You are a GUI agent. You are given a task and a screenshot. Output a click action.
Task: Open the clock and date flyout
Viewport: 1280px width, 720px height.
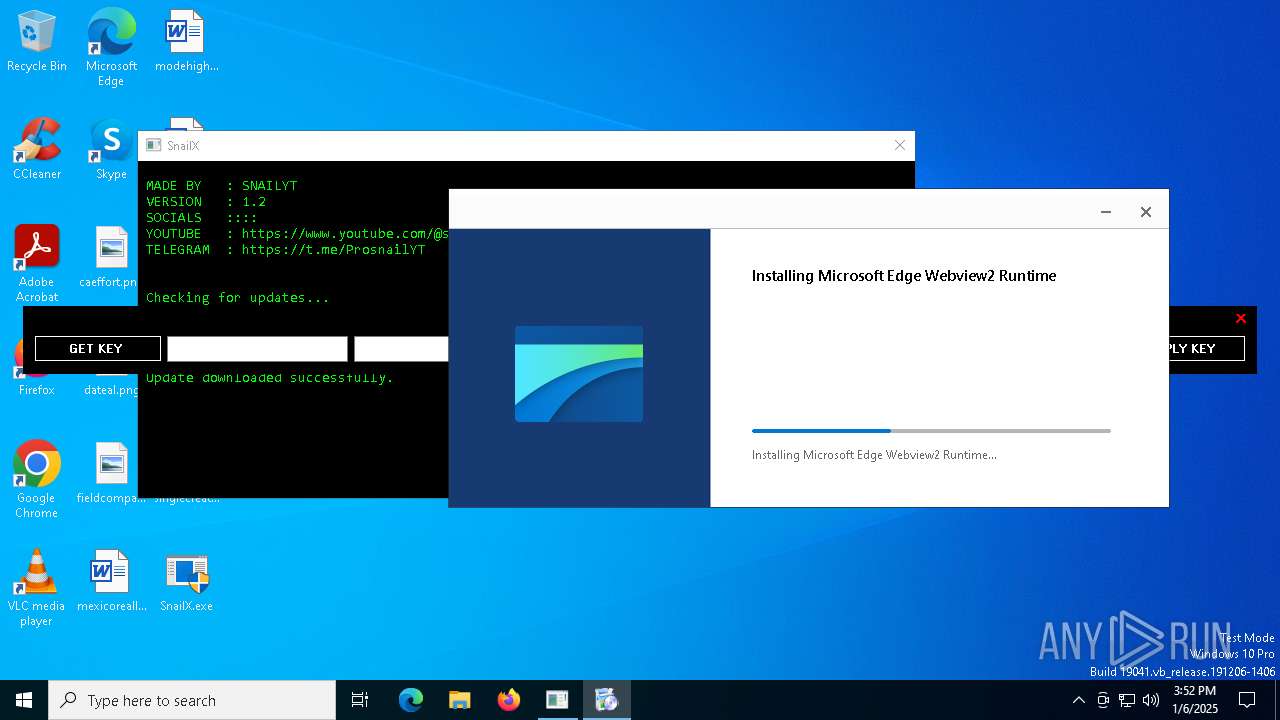coord(1195,700)
